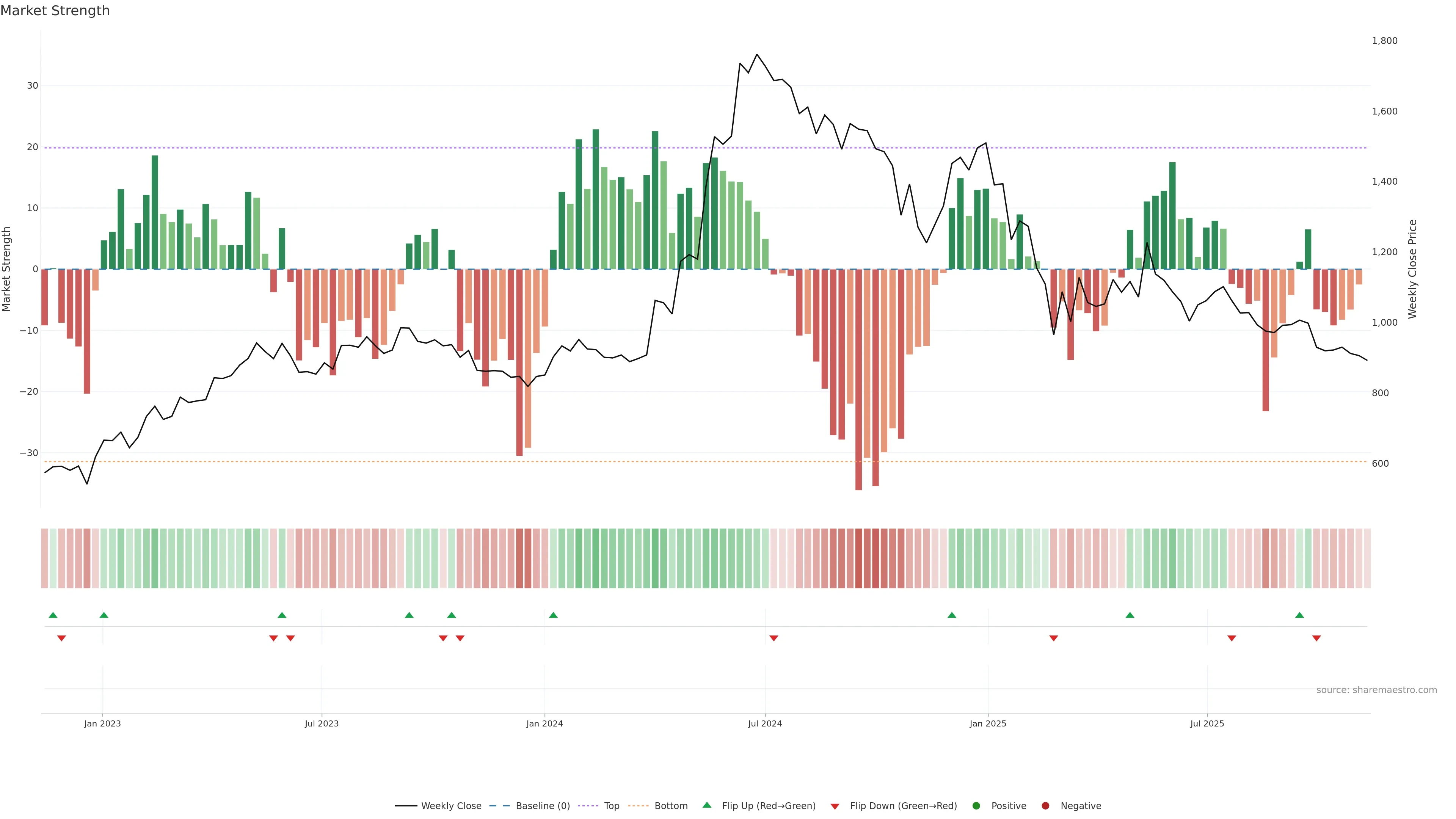This screenshot has height=819, width=1456.
Task: Toggle Flip Up (Red→Green) legend entry
Action: pyautogui.click(x=768, y=806)
